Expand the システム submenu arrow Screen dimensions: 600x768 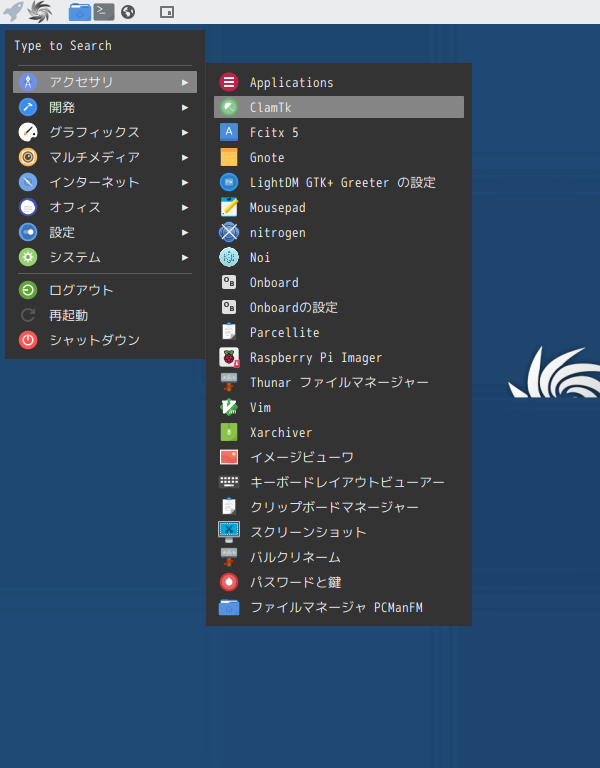point(185,257)
